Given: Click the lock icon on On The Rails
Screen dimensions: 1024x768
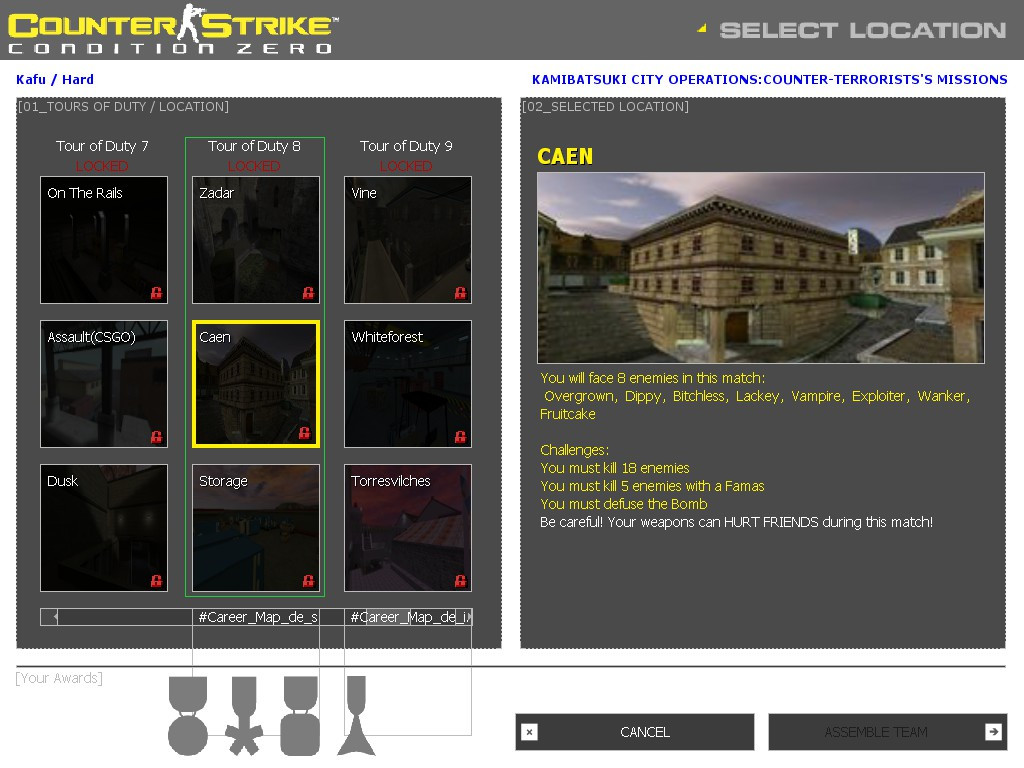Looking at the screenshot, I should tap(156, 293).
